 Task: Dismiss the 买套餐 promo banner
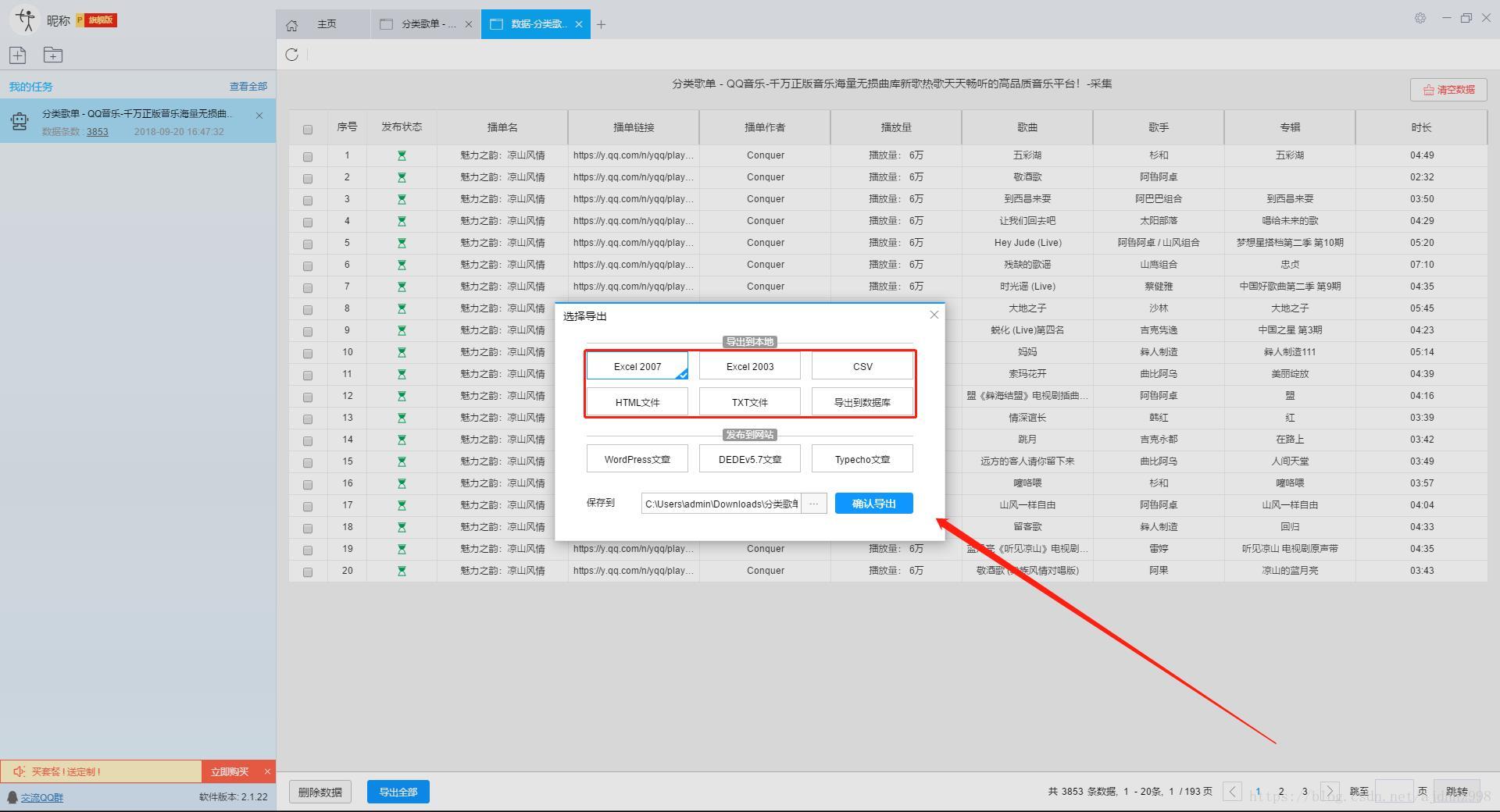(x=267, y=771)
